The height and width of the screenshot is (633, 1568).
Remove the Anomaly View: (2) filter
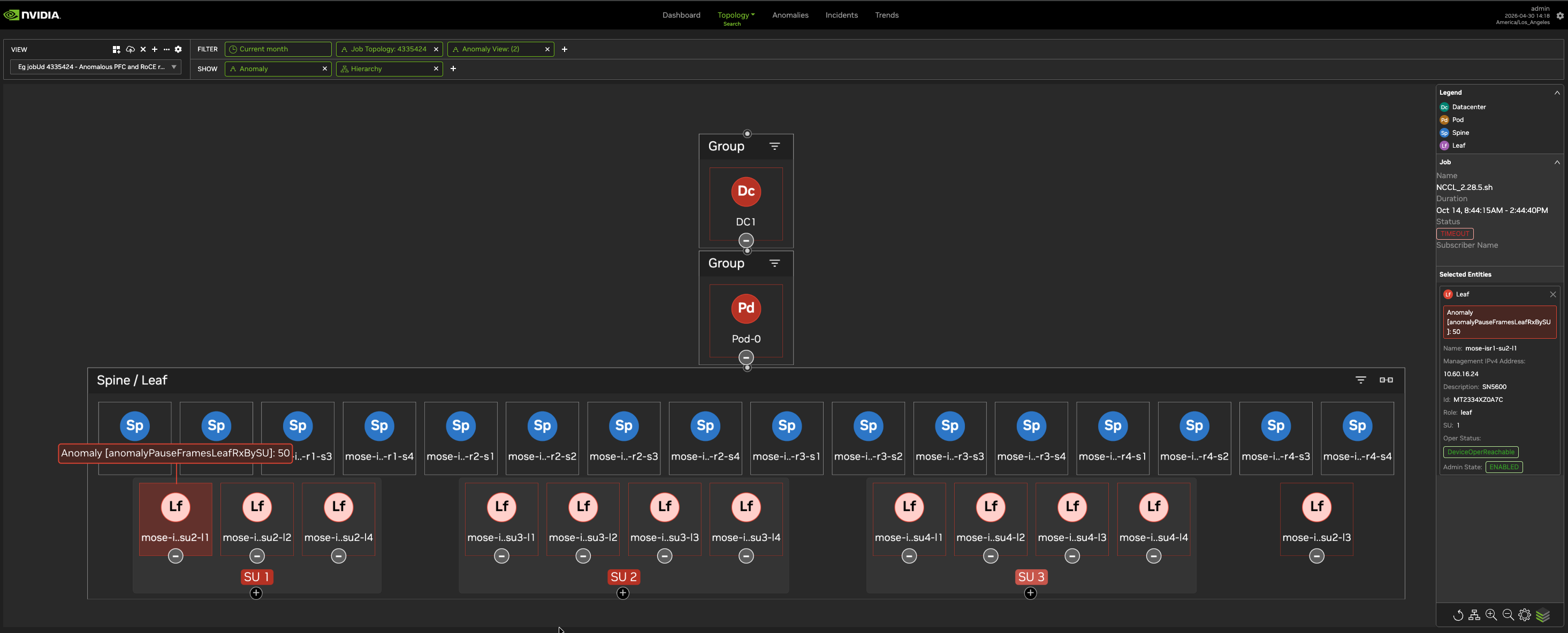547,49
